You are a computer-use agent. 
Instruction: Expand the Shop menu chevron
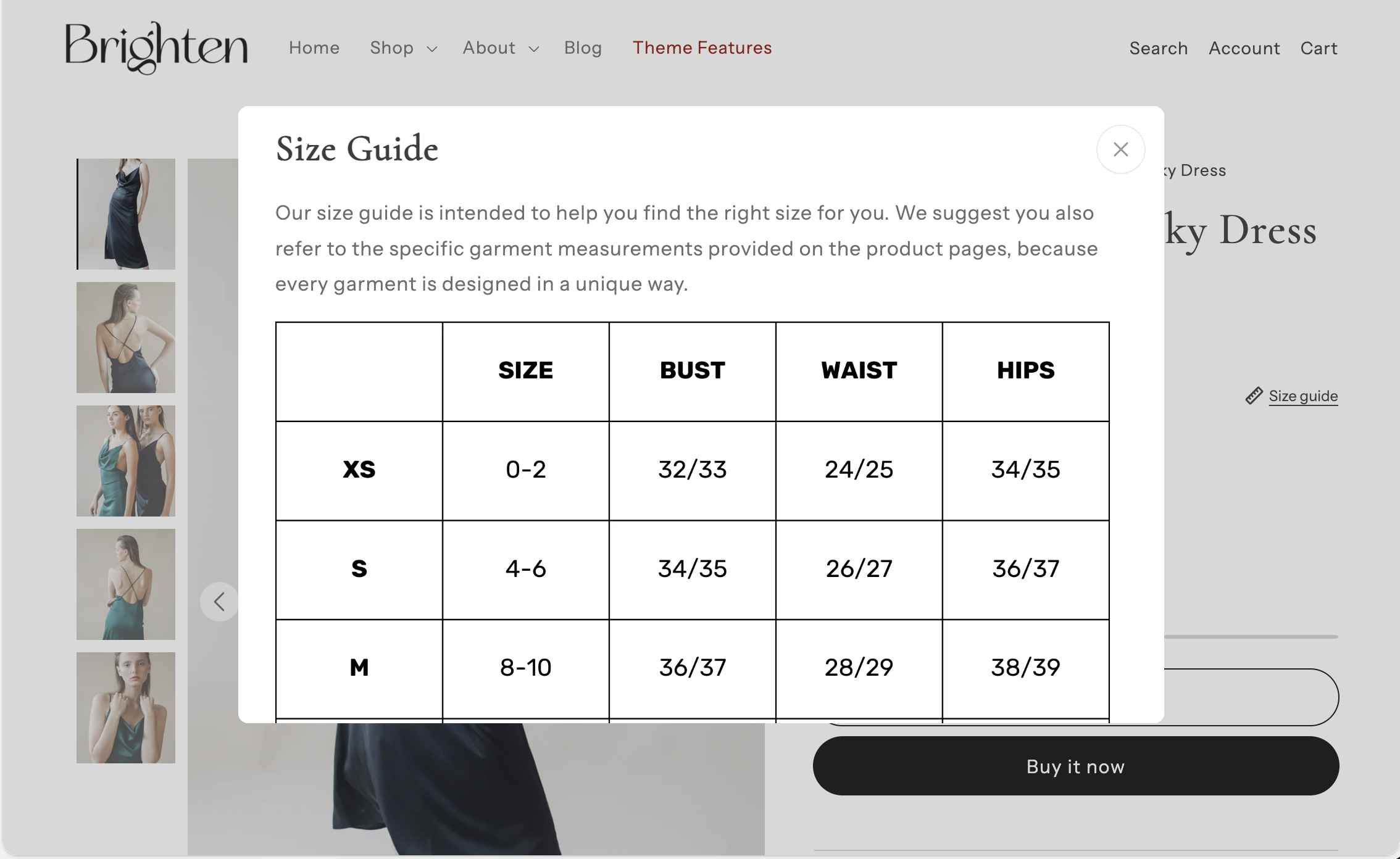point(432,49)
